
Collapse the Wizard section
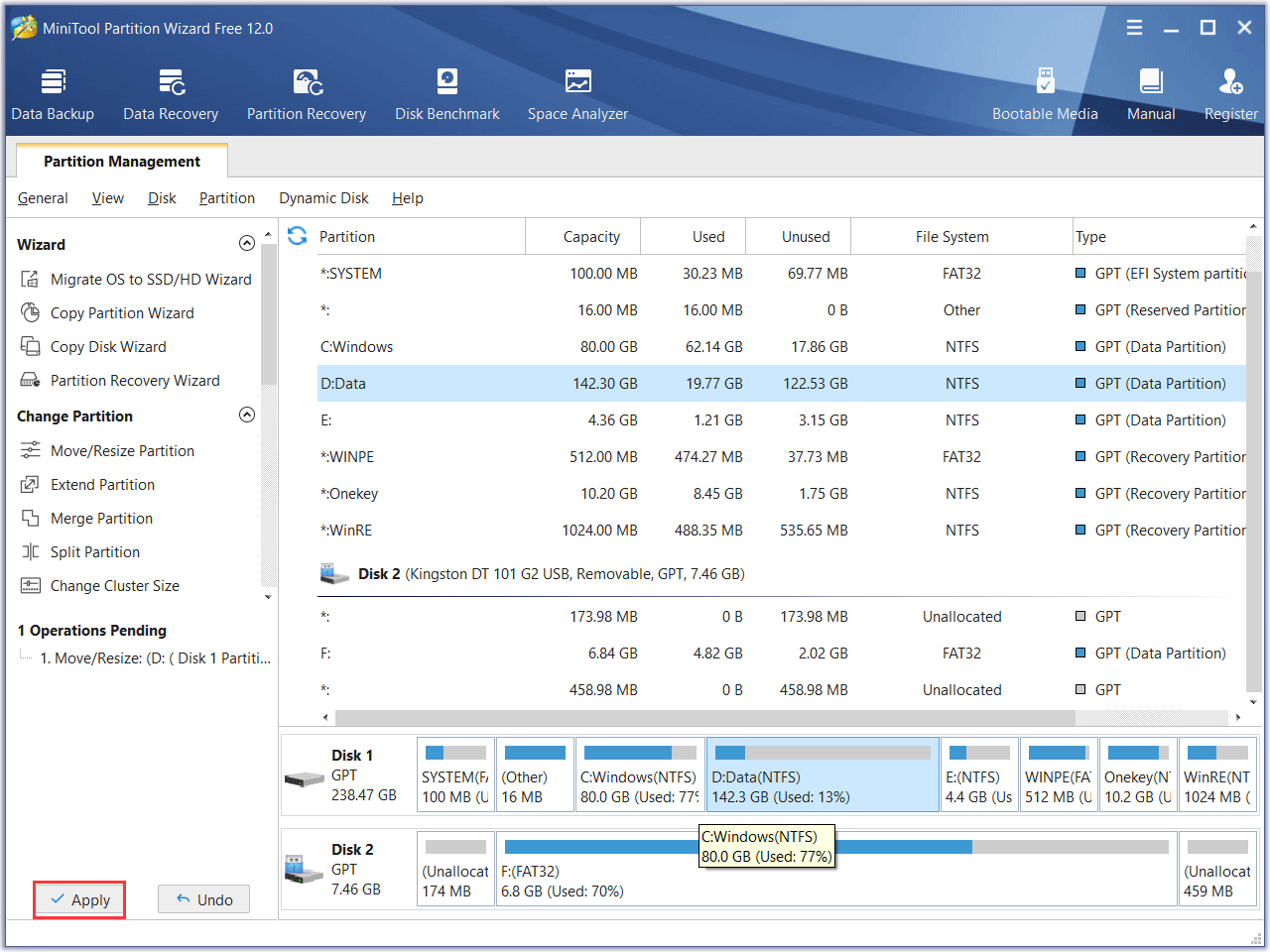pos(247,244)
